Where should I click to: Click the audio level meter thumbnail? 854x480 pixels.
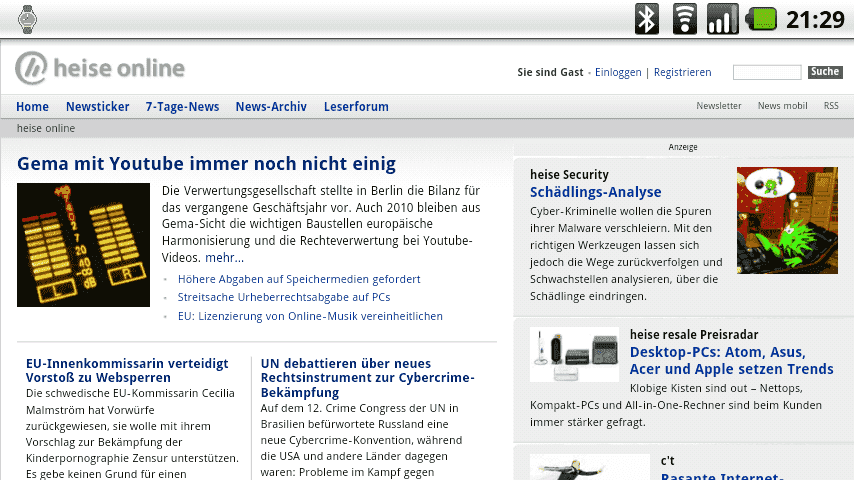[83, 245]
